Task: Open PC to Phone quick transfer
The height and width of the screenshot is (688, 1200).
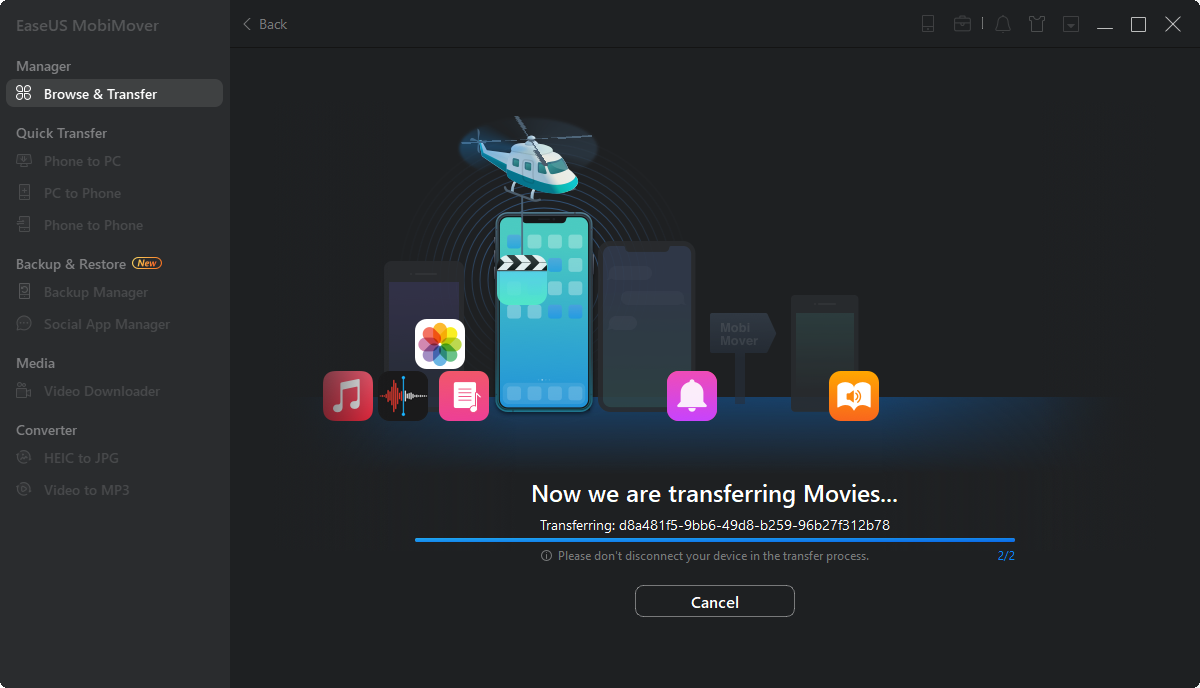Action: pos(82,193)
